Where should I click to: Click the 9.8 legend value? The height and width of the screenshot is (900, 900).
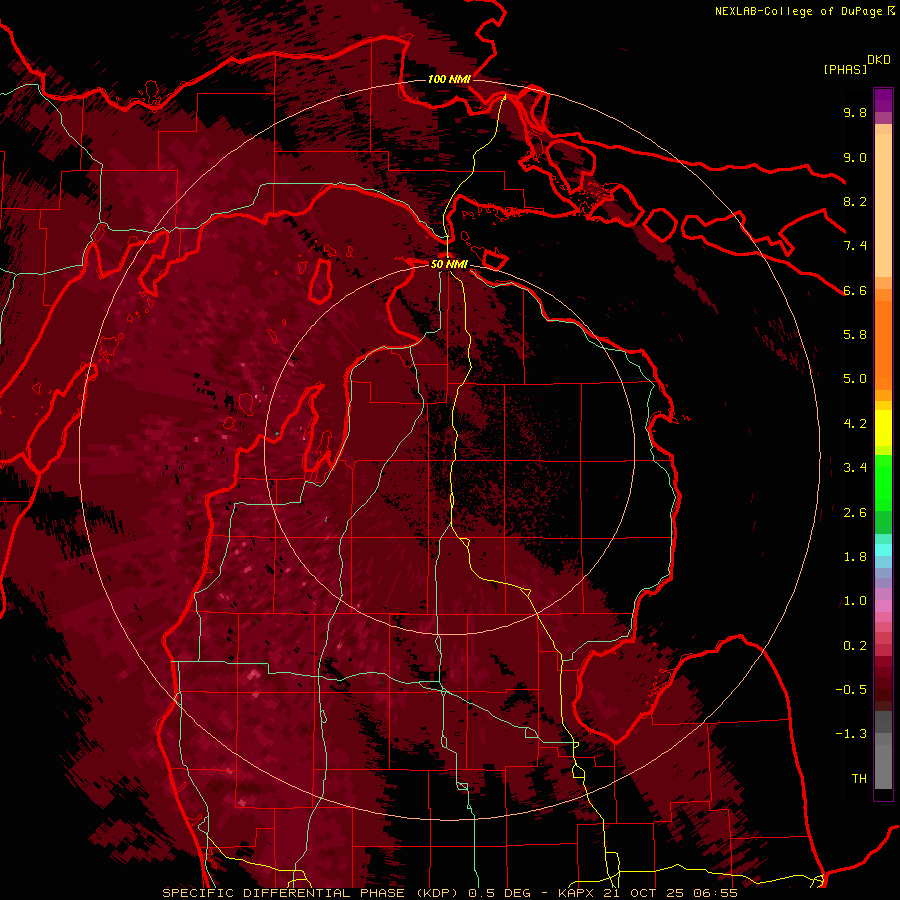click(x=855, y=112)
